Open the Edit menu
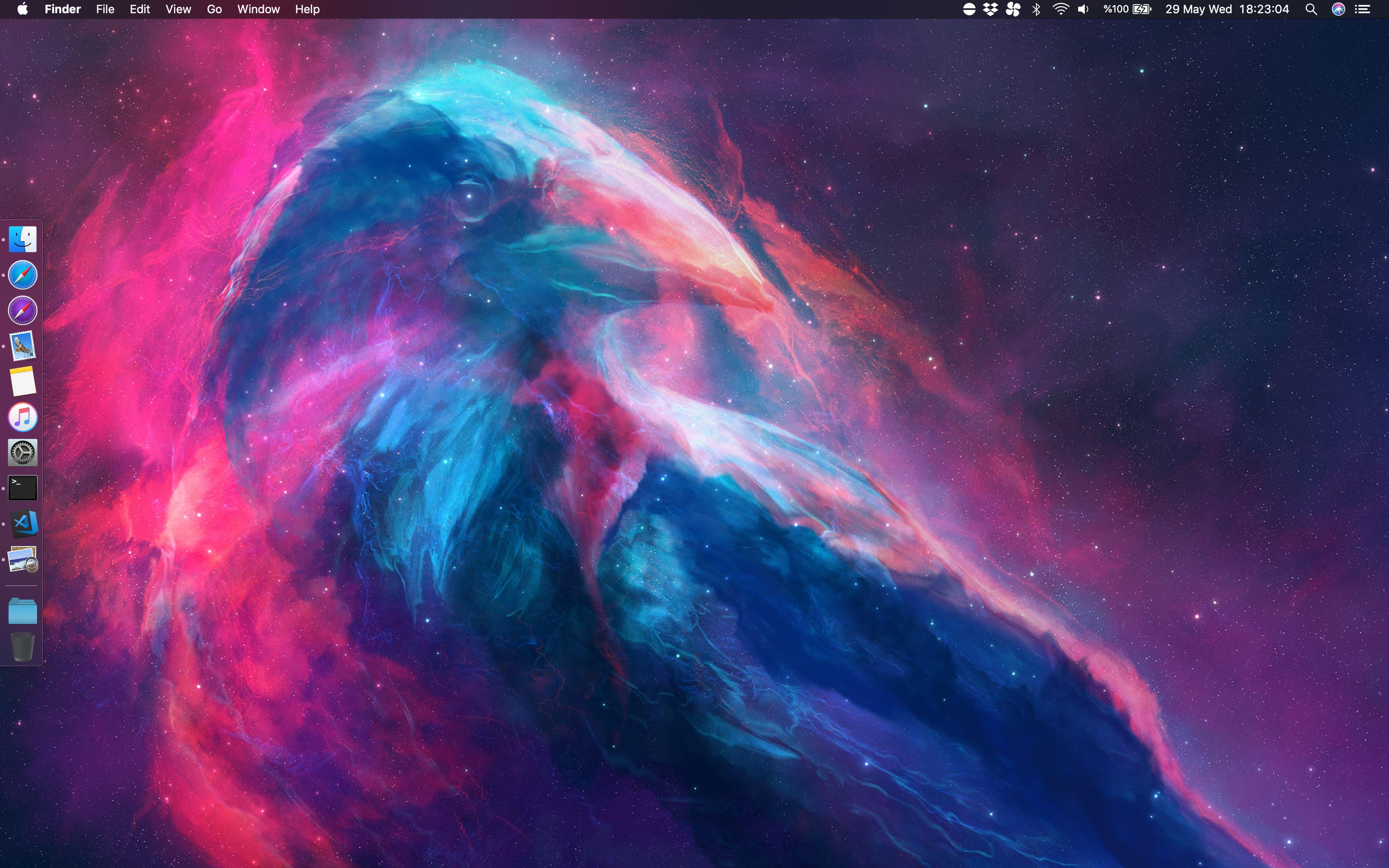The height and width of the screenshot is (868, 1389). [139, 9]
